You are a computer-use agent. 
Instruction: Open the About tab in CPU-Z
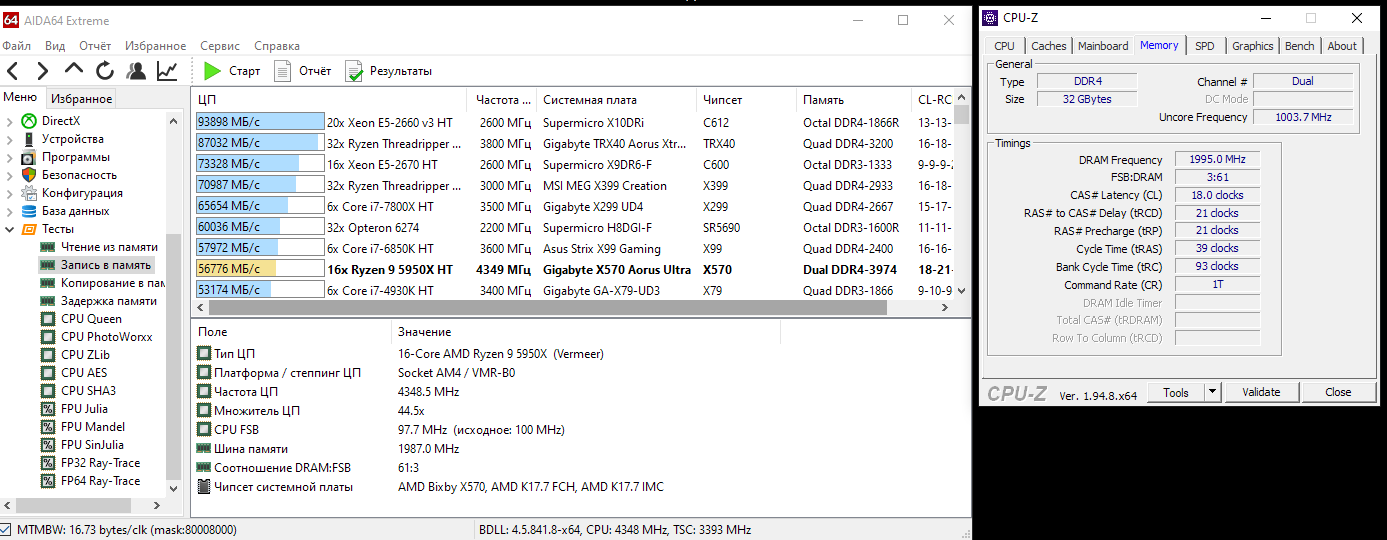point(1342,46)
